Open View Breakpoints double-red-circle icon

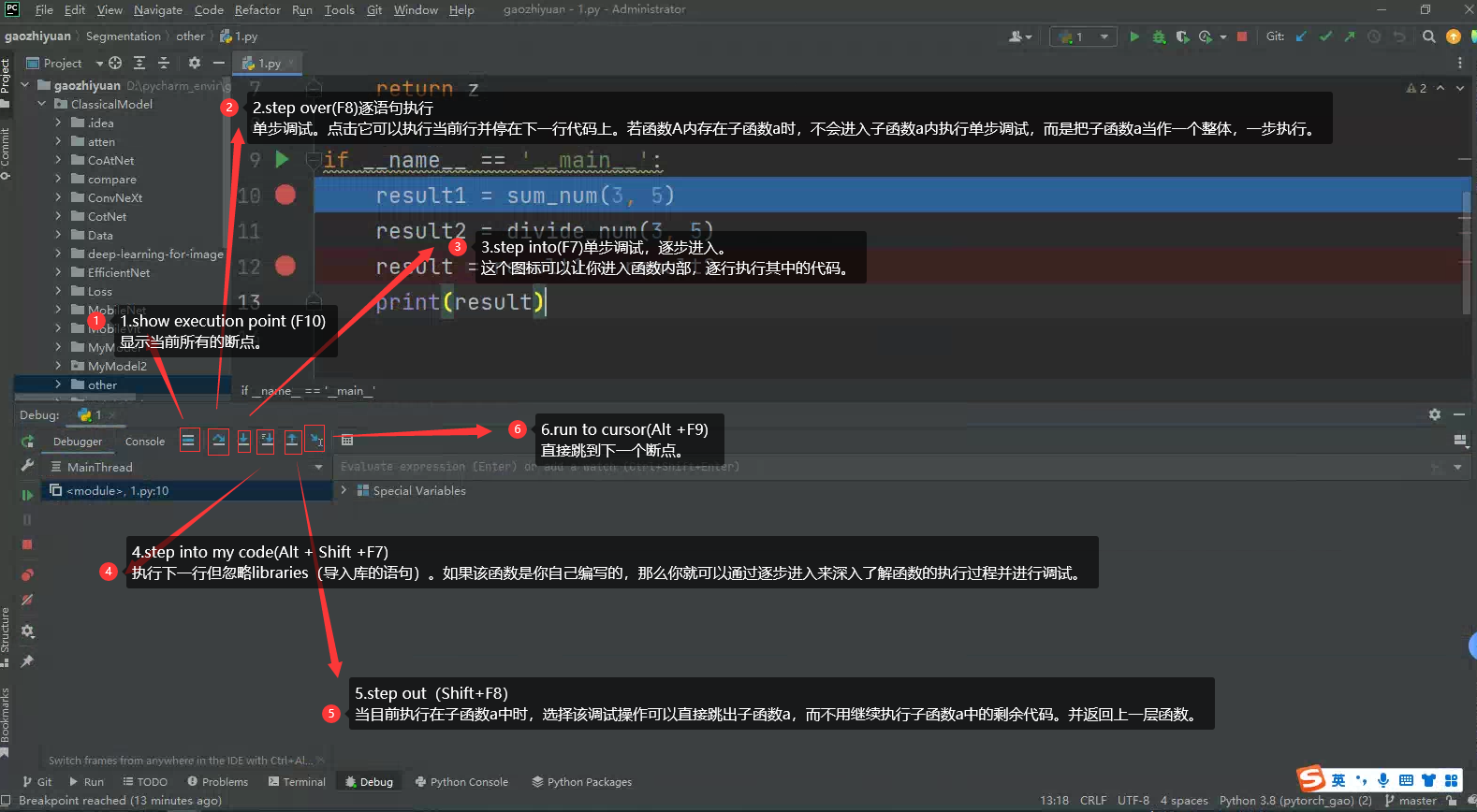(27, 575)
